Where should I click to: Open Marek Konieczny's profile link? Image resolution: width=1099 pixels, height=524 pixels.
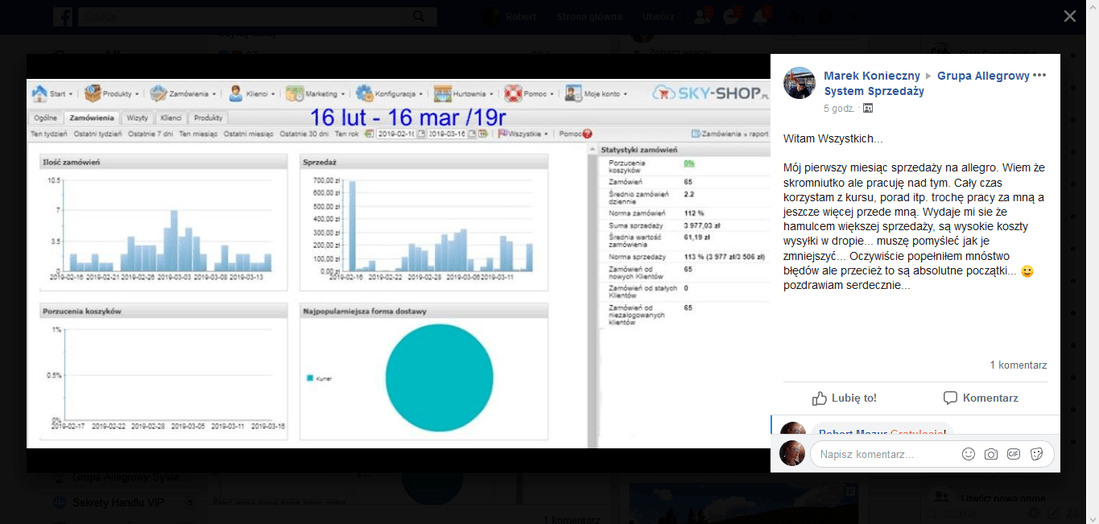(870, 76)
